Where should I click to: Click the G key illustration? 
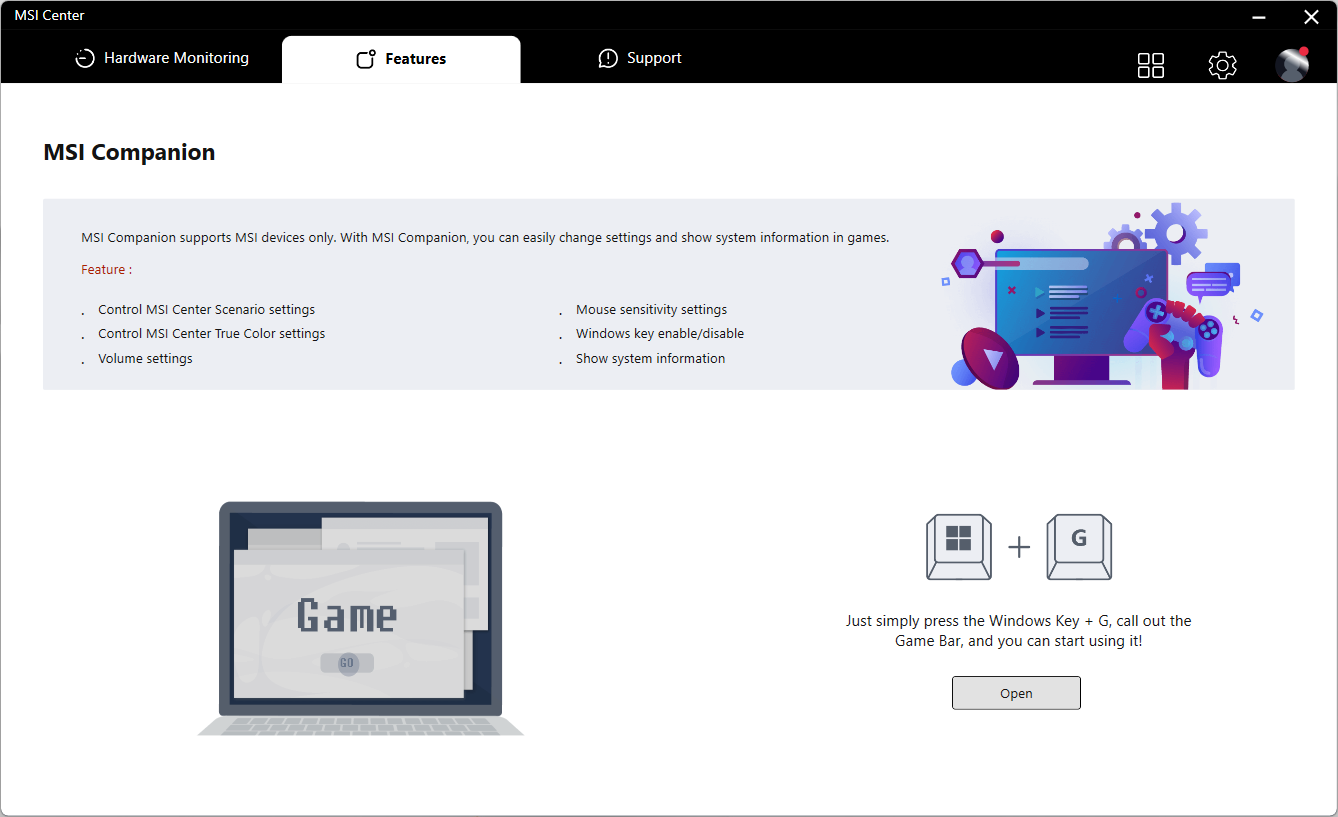(1079, 546)
